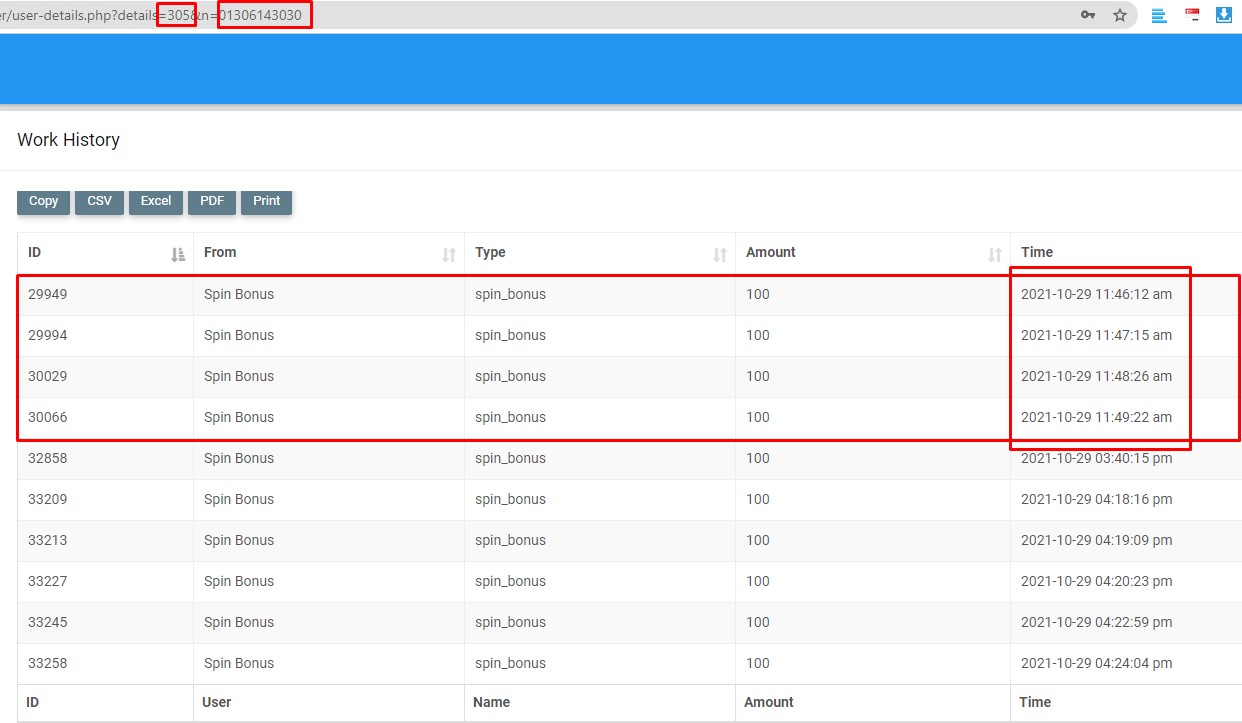Viewport: 1242px width, 723px height.
Task: Click the saved passwords key icon
Action: click(1088, 15)
